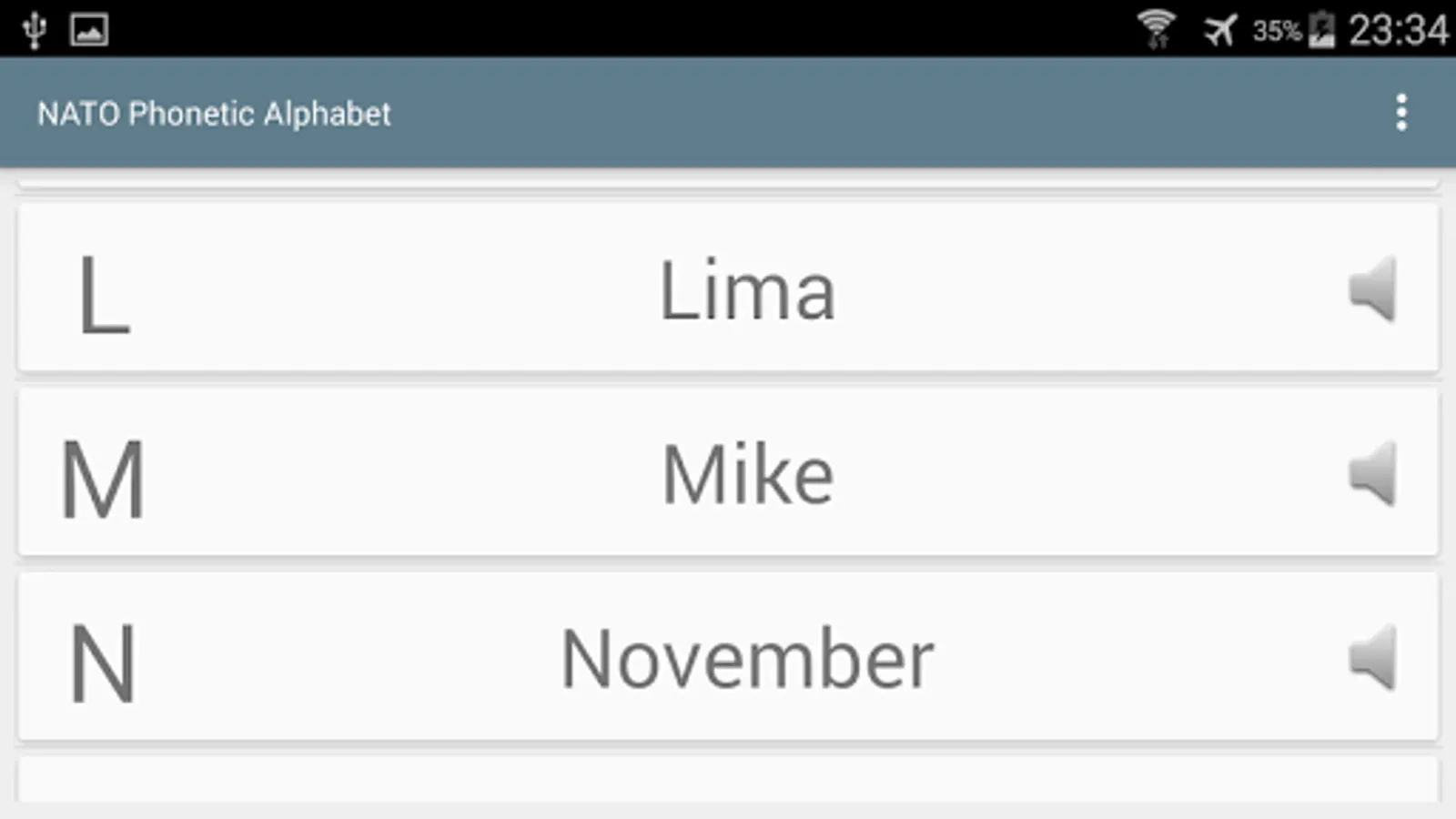
Task: Tap the partially visible card below November
Action: pyautogui.click(x=728, y=781)
